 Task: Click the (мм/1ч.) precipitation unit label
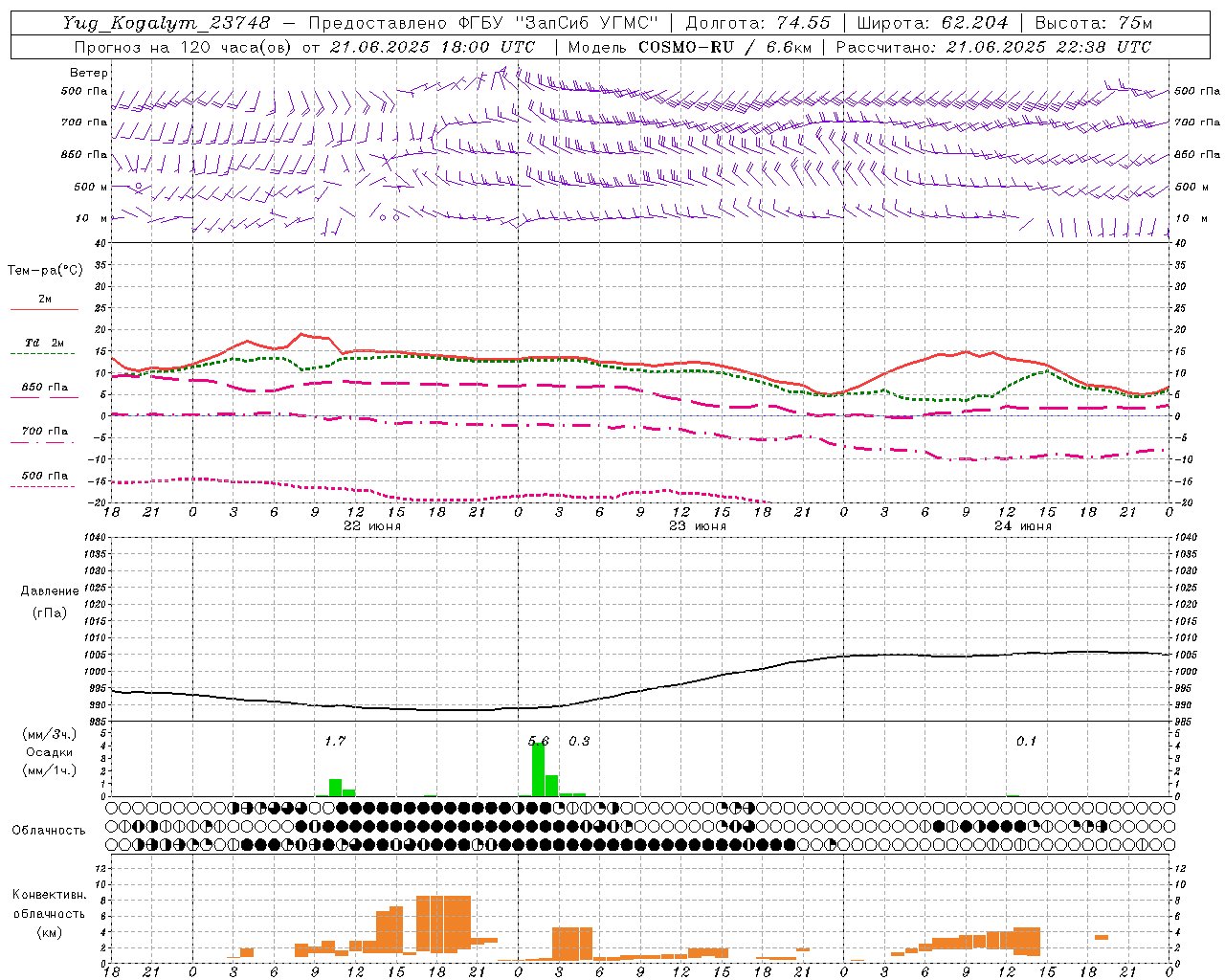(50, 770)
